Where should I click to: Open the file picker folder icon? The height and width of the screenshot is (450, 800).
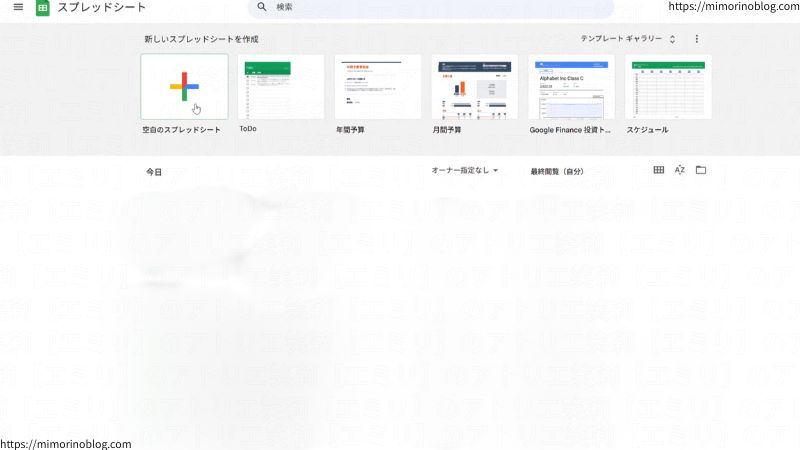pos(701,170)
